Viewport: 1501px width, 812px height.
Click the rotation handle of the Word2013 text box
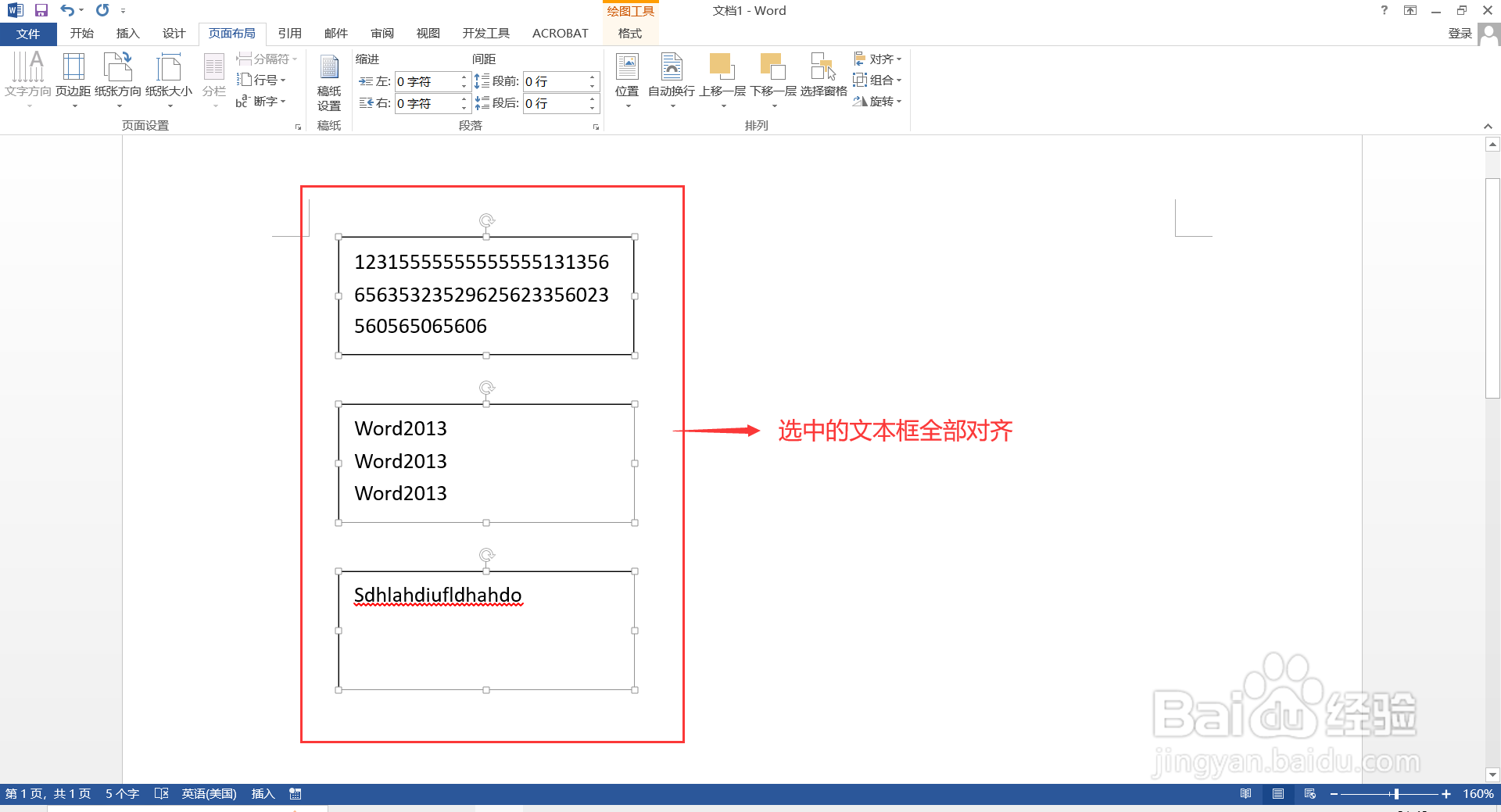click(x=486, y=388)
